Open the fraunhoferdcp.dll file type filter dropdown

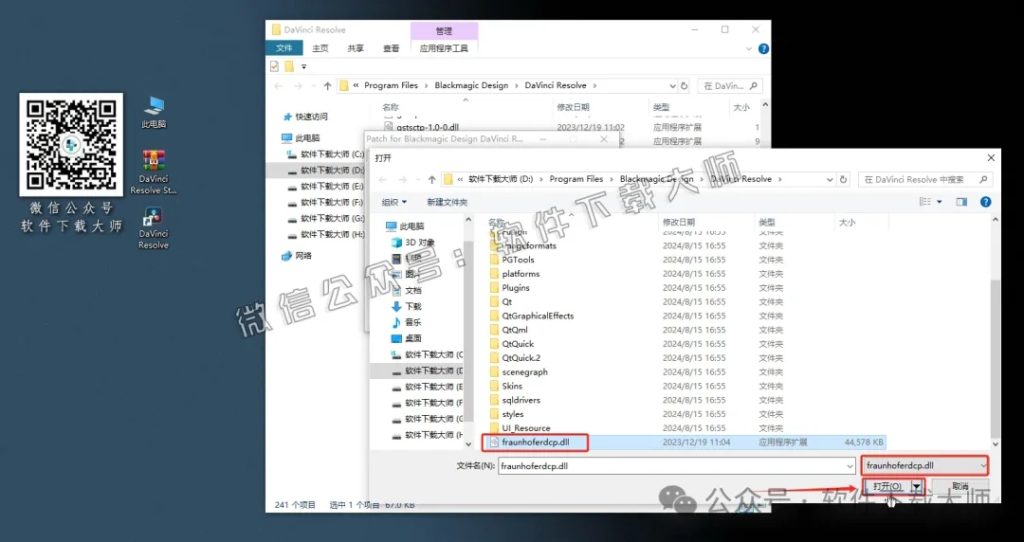924,466
